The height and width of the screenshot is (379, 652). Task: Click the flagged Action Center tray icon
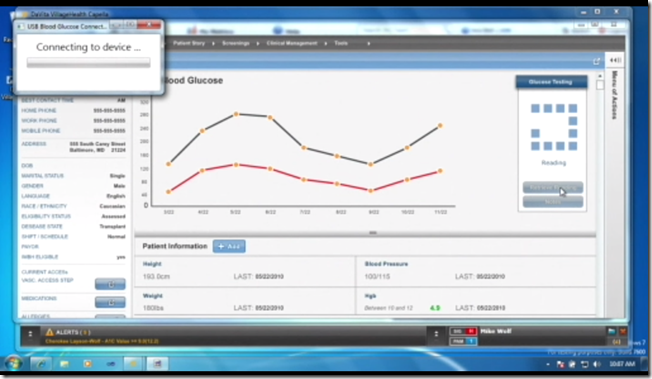point(561,364)
